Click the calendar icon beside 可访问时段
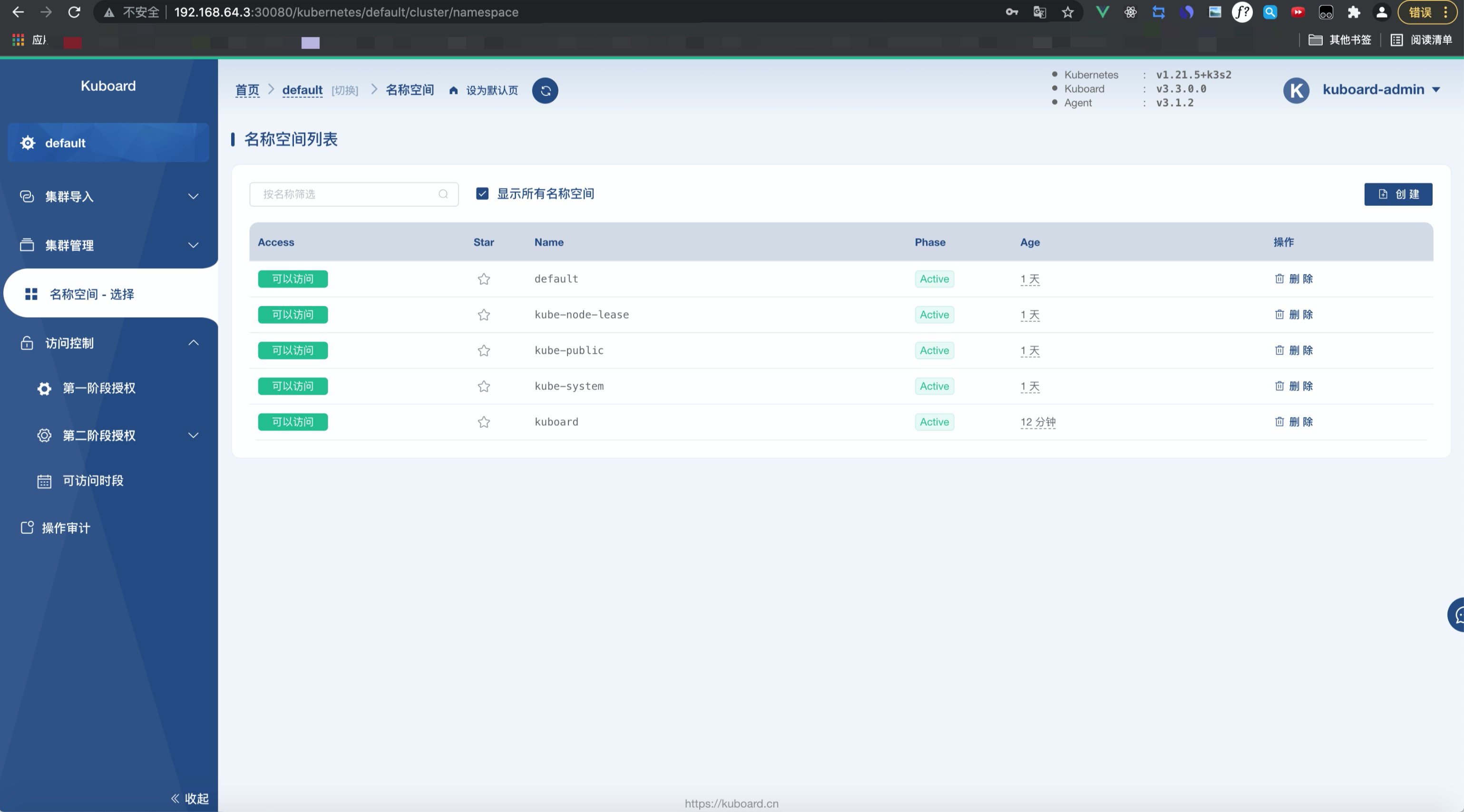This screenshot has height=812, width=1464. click(x=44, y=481)
